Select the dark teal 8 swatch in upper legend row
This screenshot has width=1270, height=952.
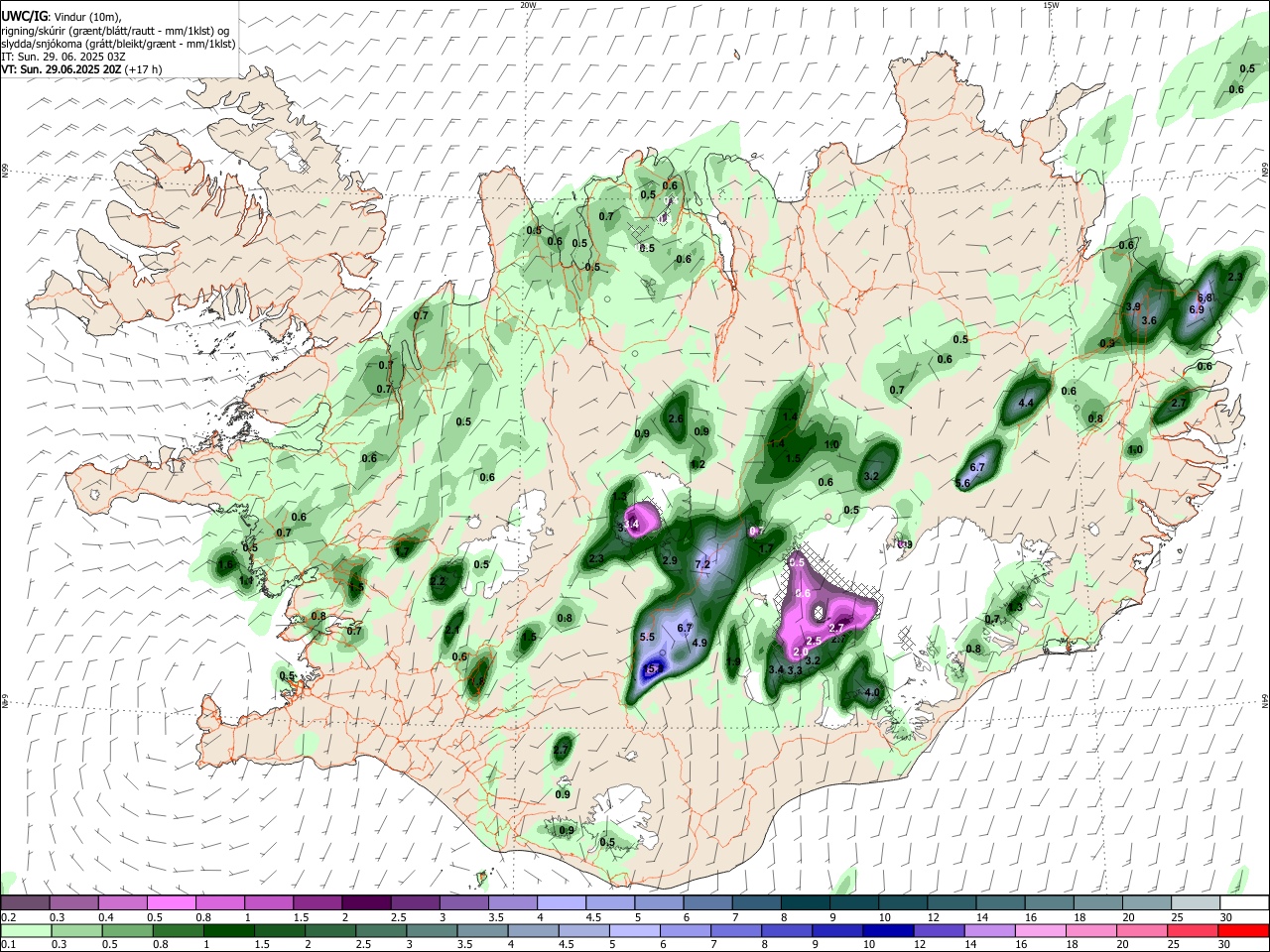(x=805, y=902)
